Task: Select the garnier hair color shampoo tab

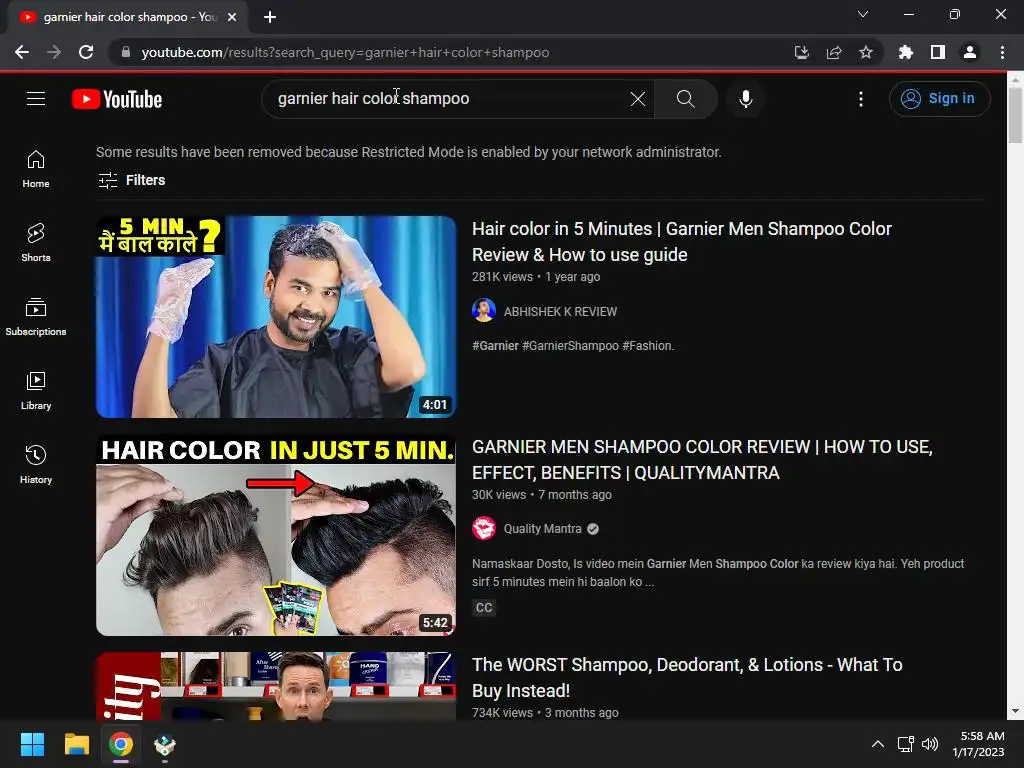Action: (127, 17)
